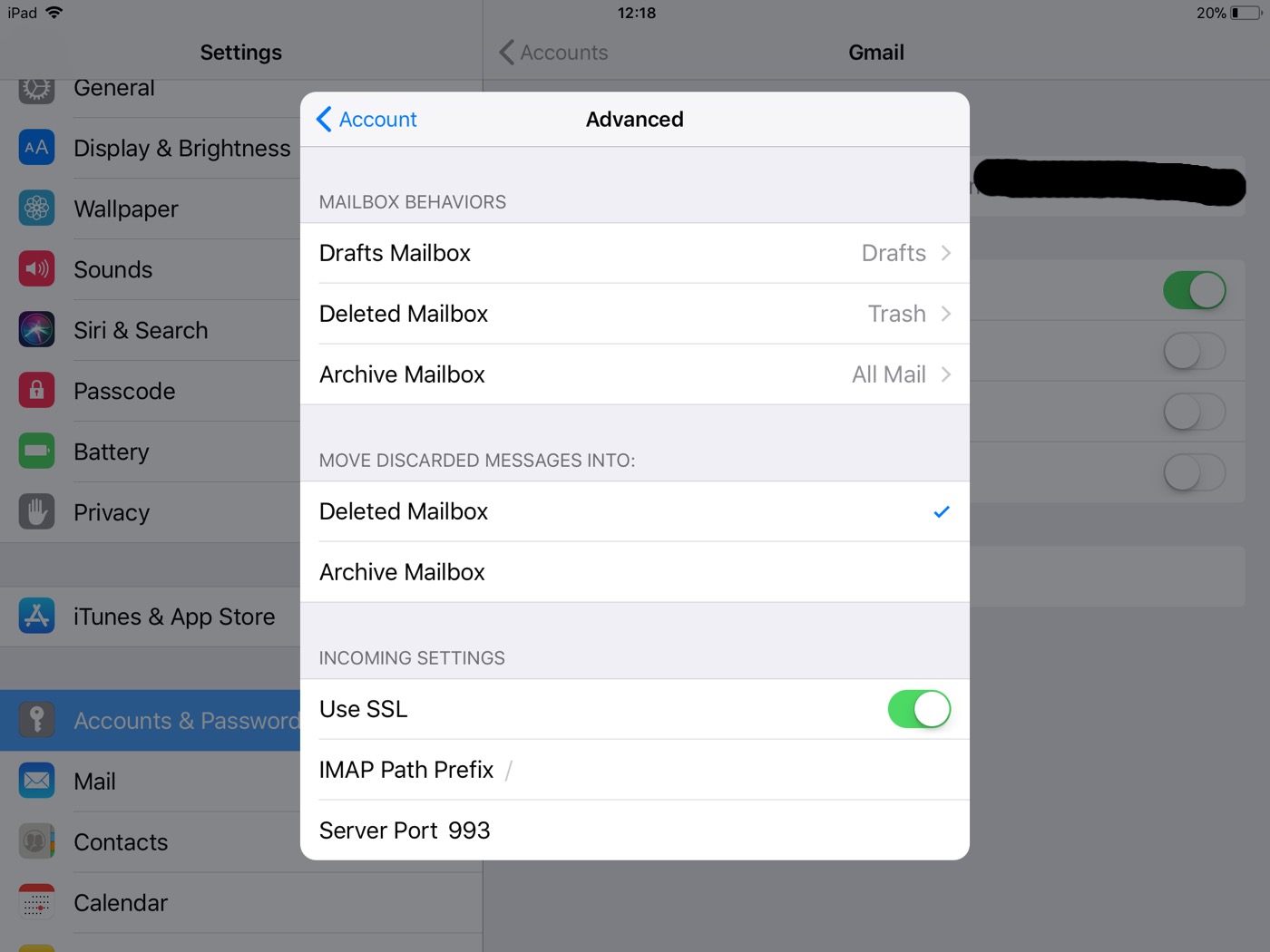
Task: Edit the Server Port 993 field
Action: coord(635,831)
